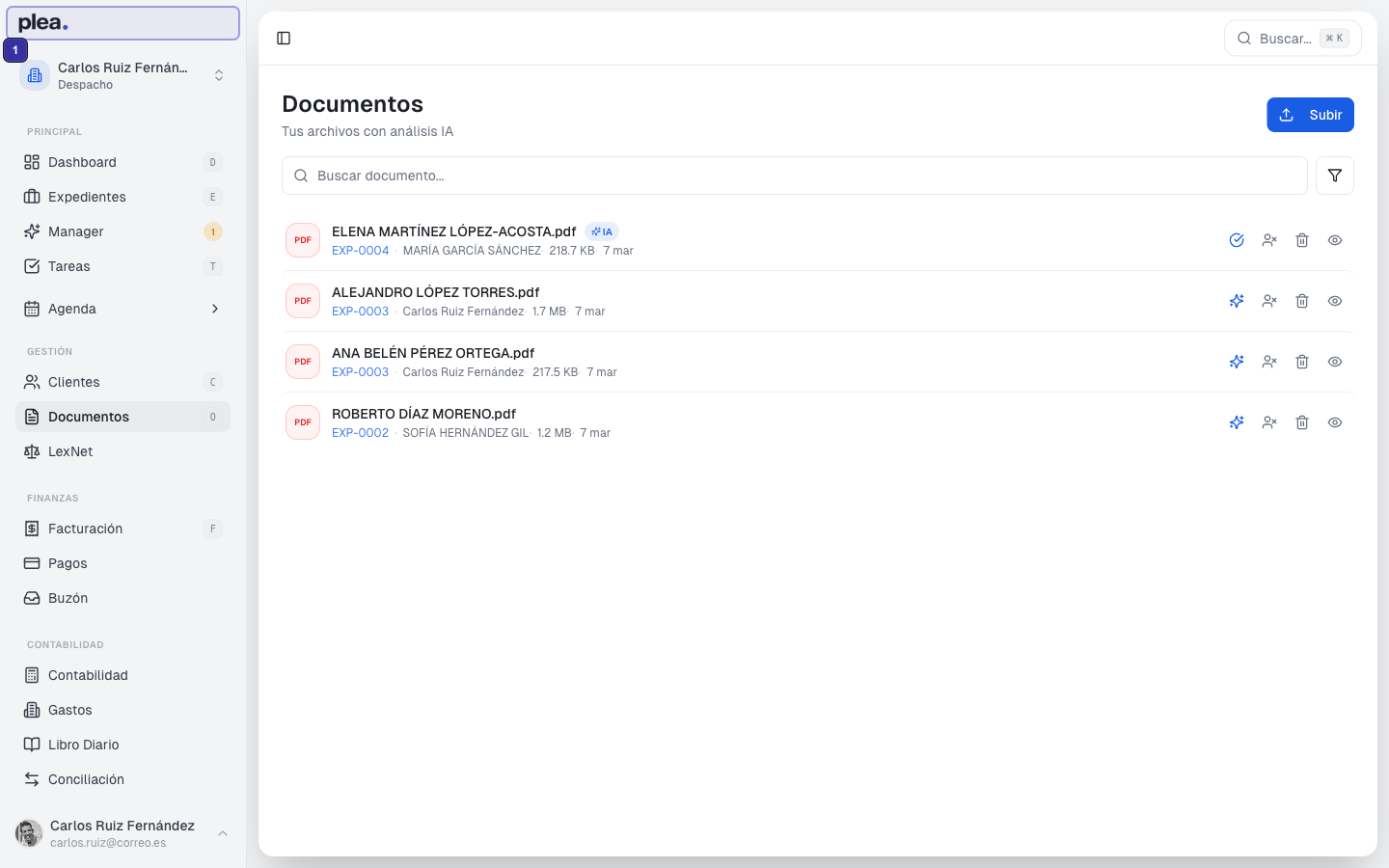This screenshot has width=1389, height=868.
Task: Open the Libro Diario section
Action: 84,745
